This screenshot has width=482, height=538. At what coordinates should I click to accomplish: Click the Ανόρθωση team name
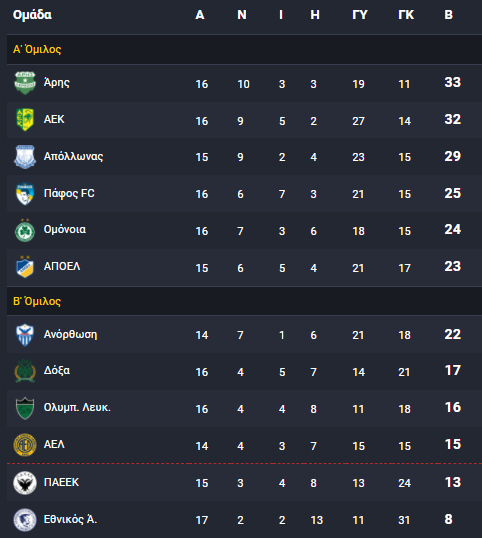tap(70, 335)
